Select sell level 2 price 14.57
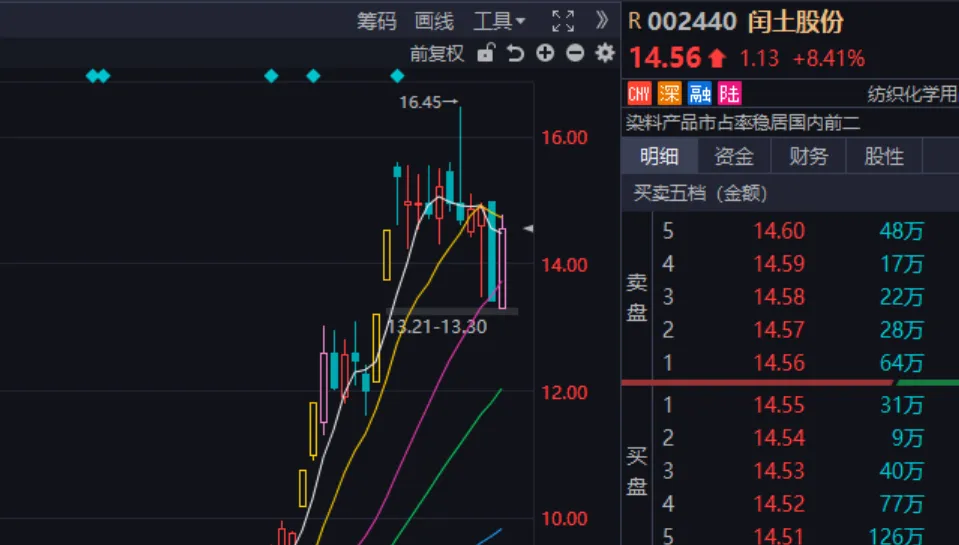This screenshot has height=545, width=959. [x=779, y=330]
